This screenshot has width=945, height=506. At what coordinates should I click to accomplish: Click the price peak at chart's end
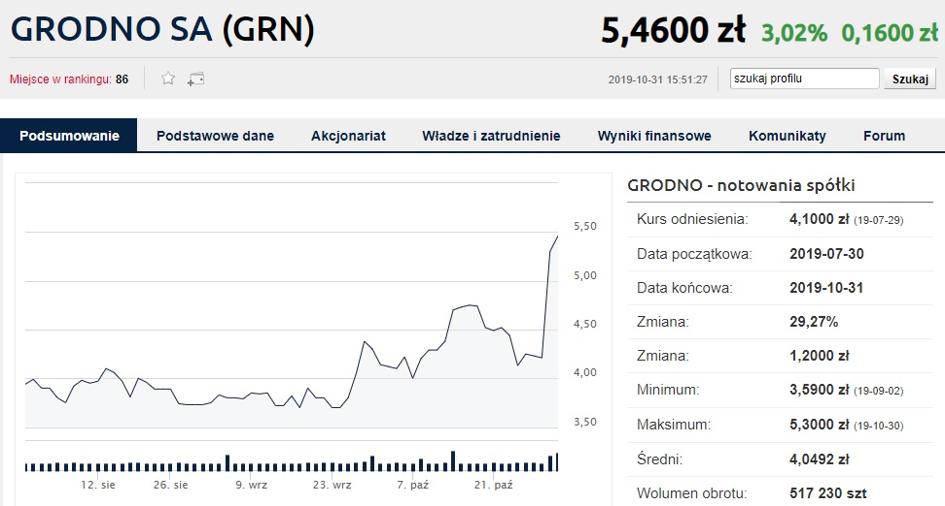557,237
